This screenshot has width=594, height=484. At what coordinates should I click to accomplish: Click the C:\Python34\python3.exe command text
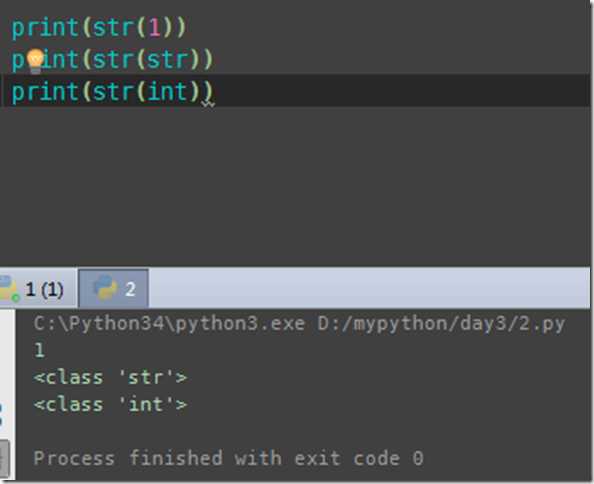169,324
